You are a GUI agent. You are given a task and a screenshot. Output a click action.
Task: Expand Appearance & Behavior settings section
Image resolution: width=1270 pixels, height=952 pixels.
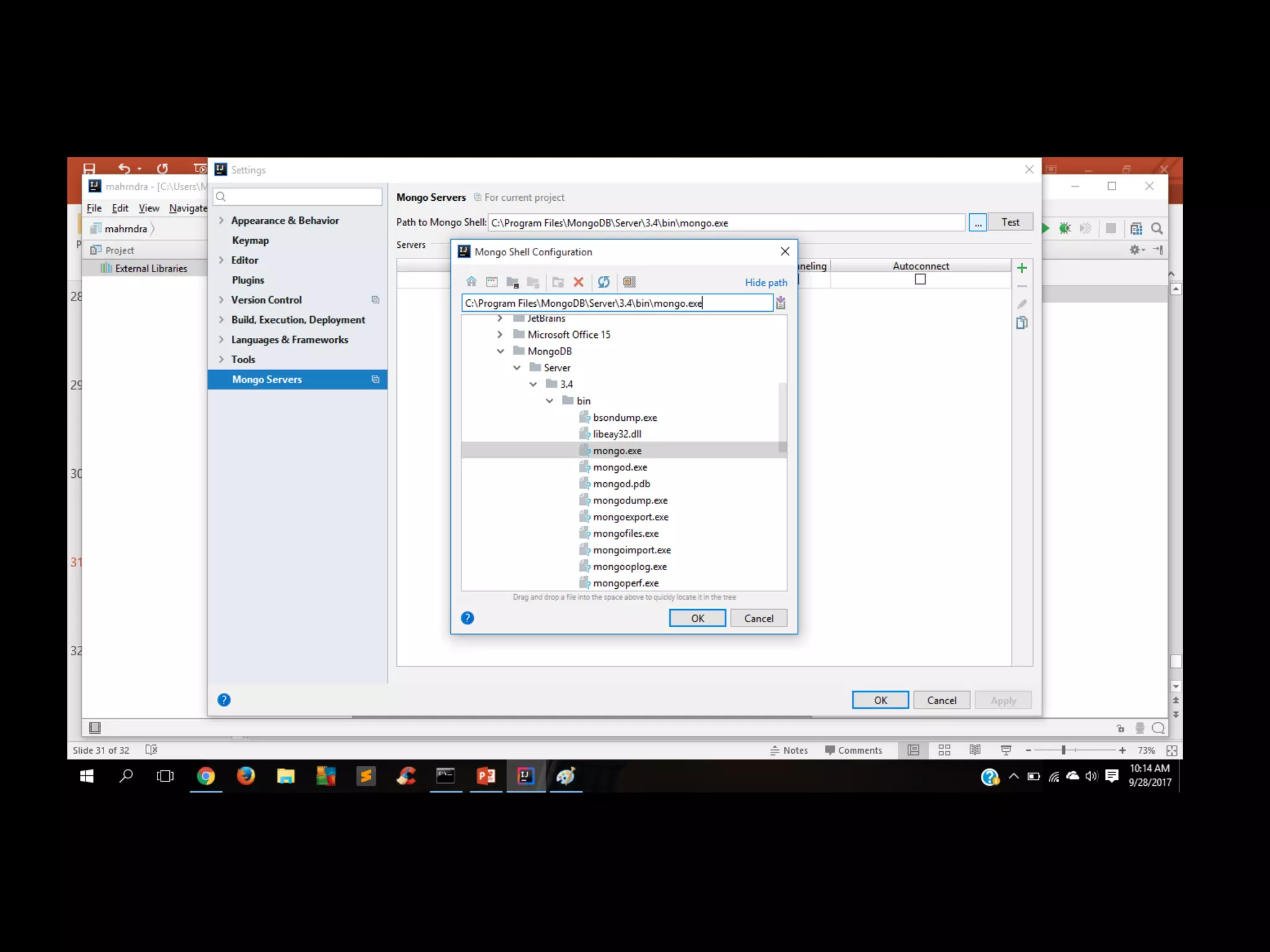pyautogui.click(x=221, y=221)
